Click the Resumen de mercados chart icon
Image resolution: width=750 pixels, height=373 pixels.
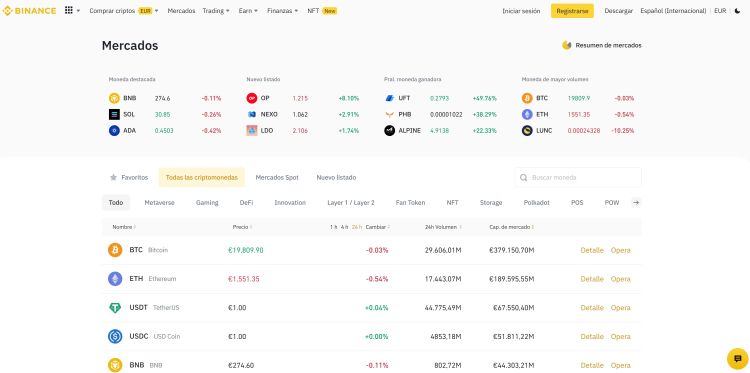pos(567,45)
